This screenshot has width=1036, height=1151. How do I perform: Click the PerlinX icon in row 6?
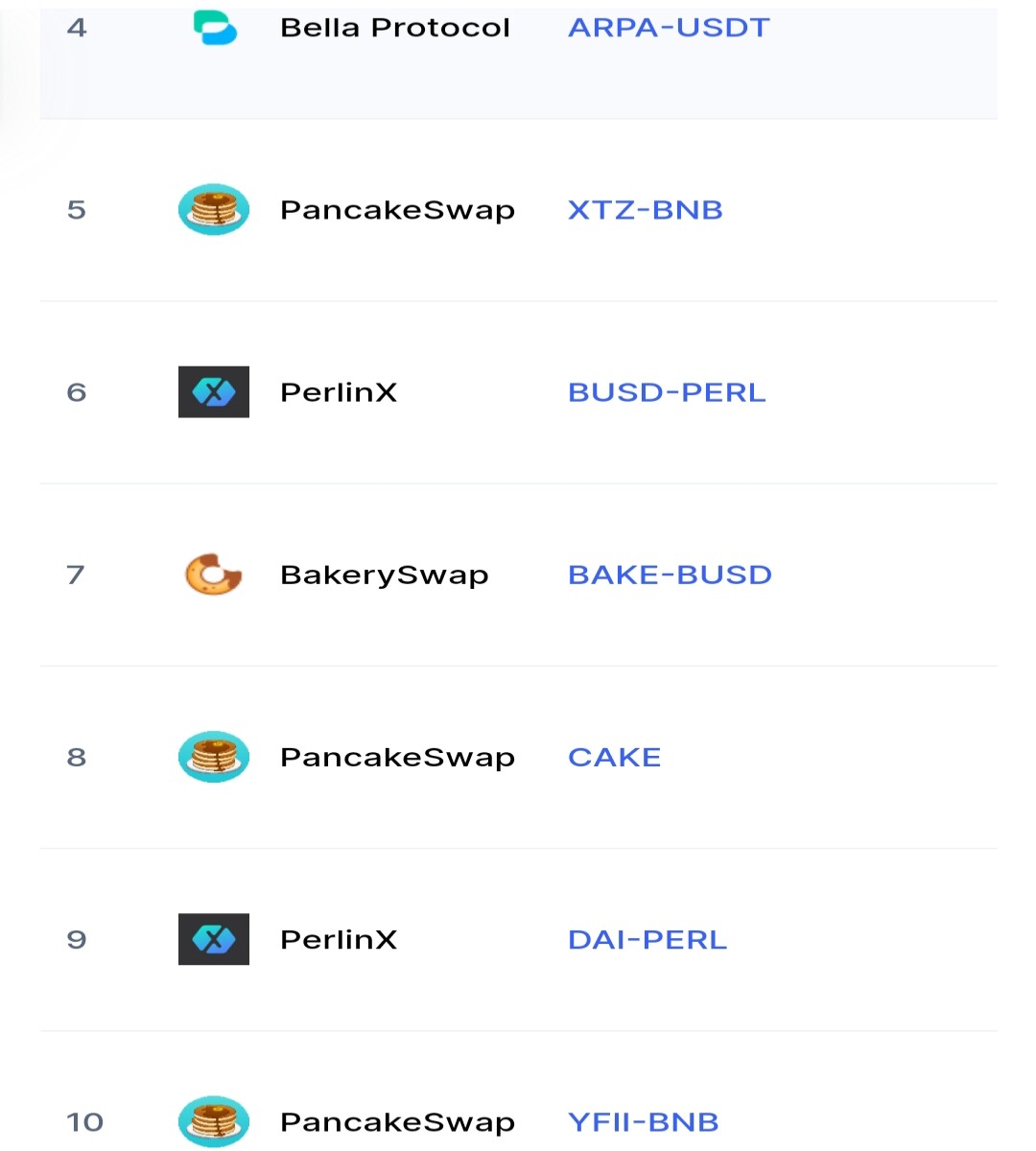coord(214,391)
